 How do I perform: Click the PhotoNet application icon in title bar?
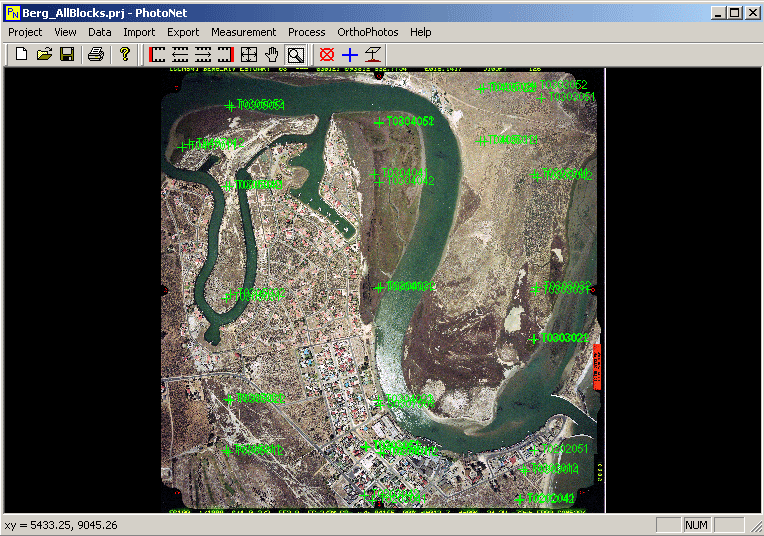pos(12,13)
